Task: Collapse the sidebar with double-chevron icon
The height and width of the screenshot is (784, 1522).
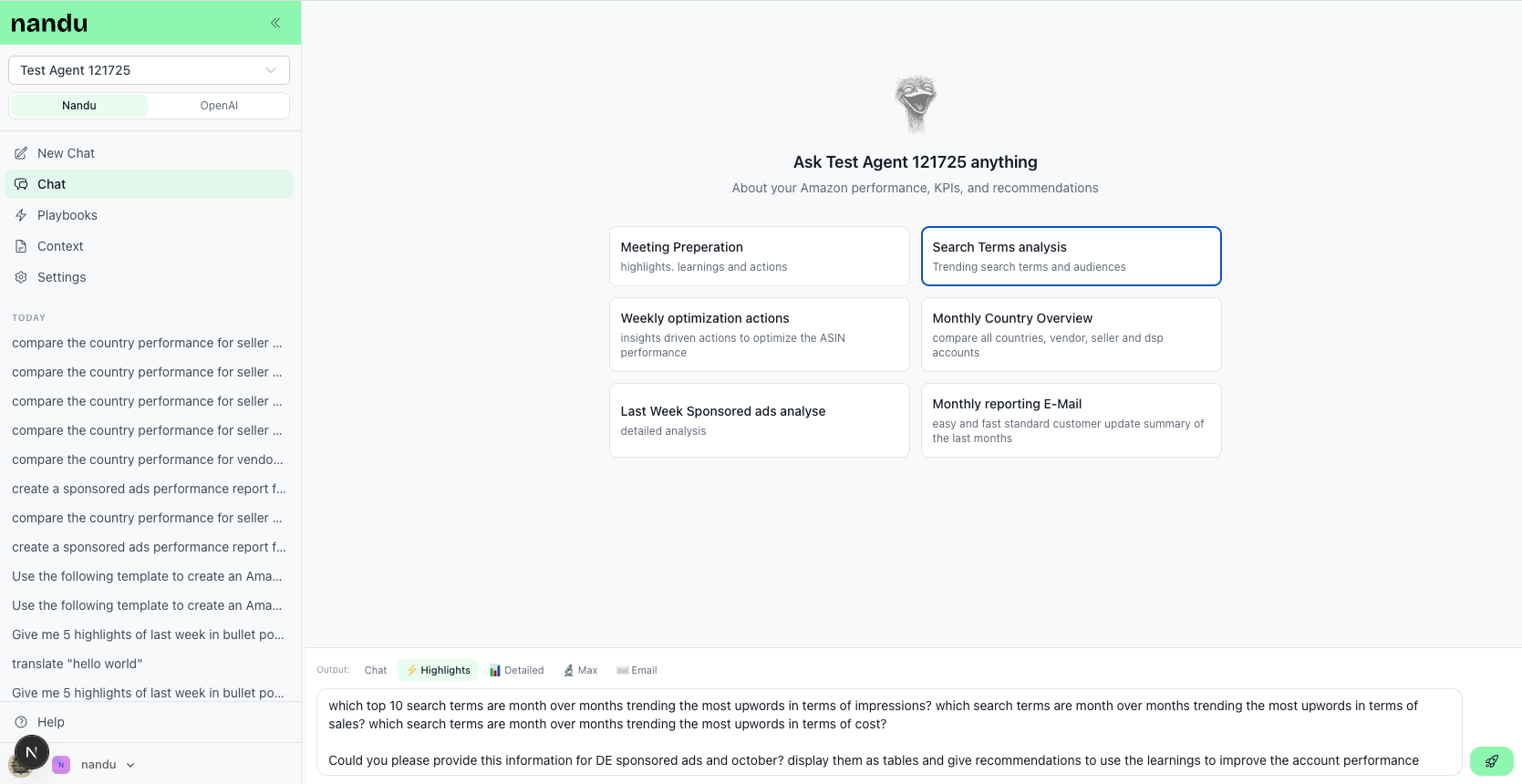Action: click(x=275, y=23)
